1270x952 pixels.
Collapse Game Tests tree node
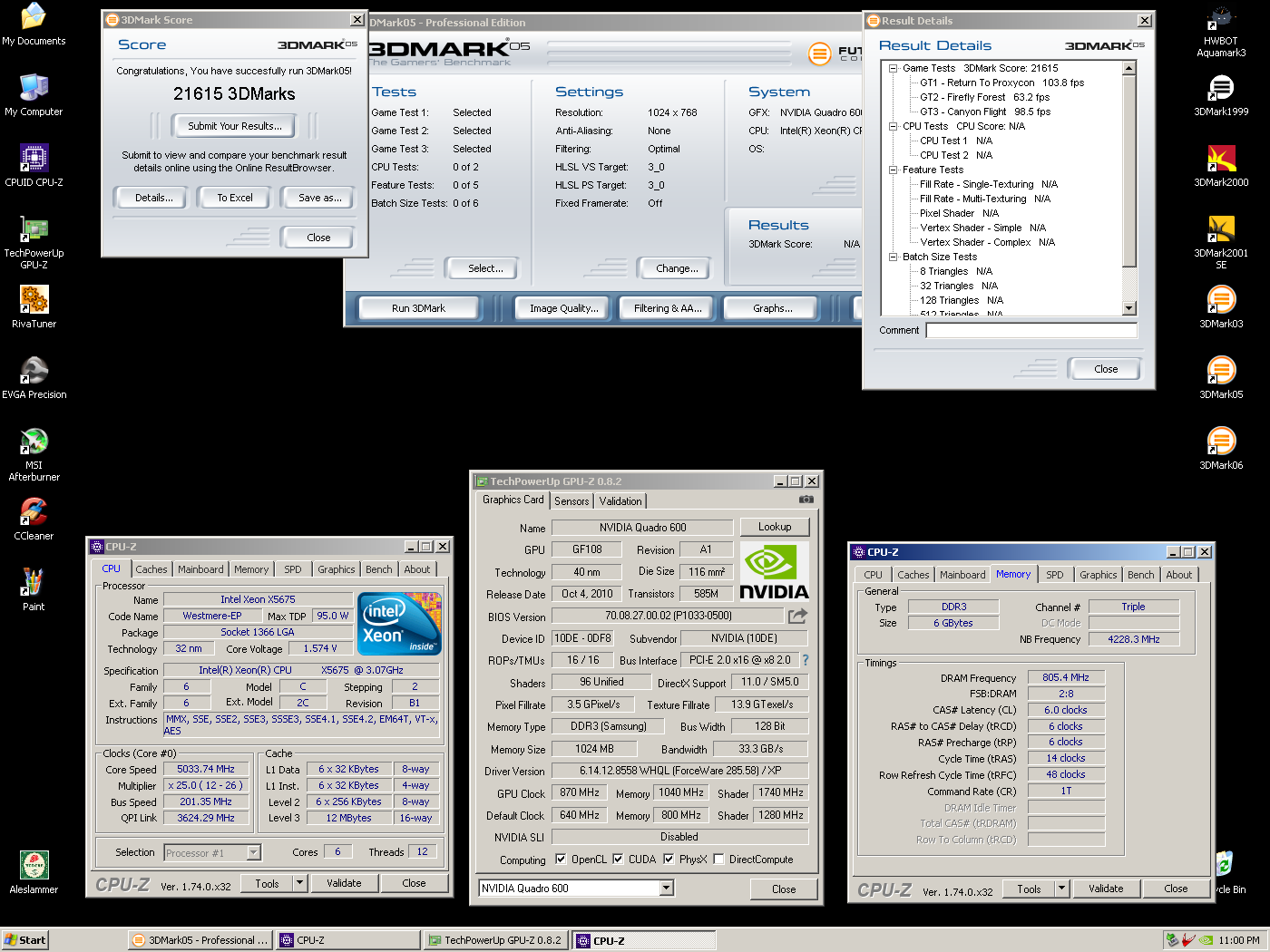(893, 68)
